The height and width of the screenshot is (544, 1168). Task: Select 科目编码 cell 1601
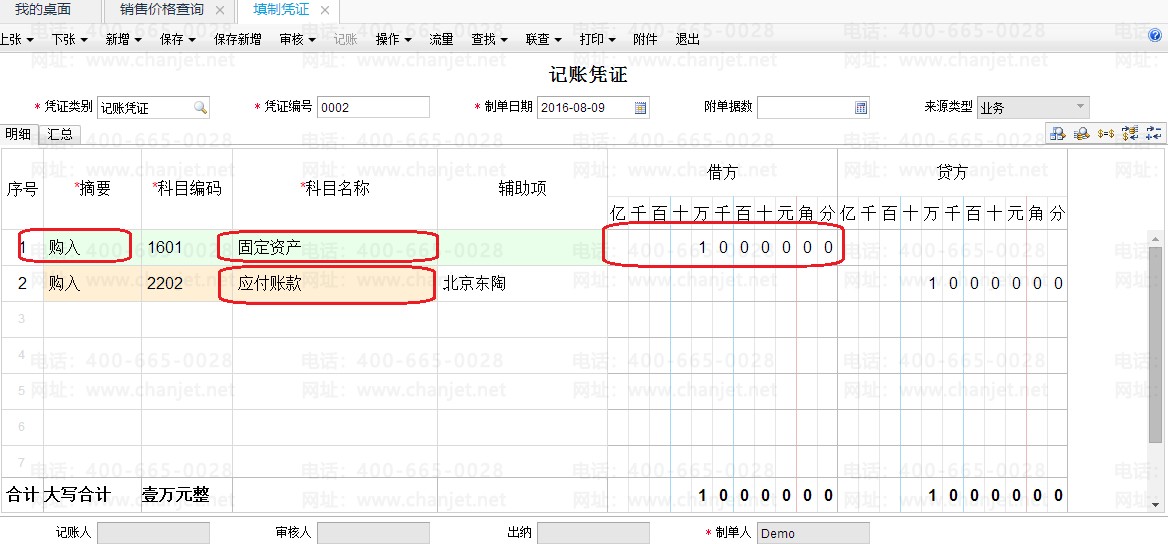(x=187, y=247)
